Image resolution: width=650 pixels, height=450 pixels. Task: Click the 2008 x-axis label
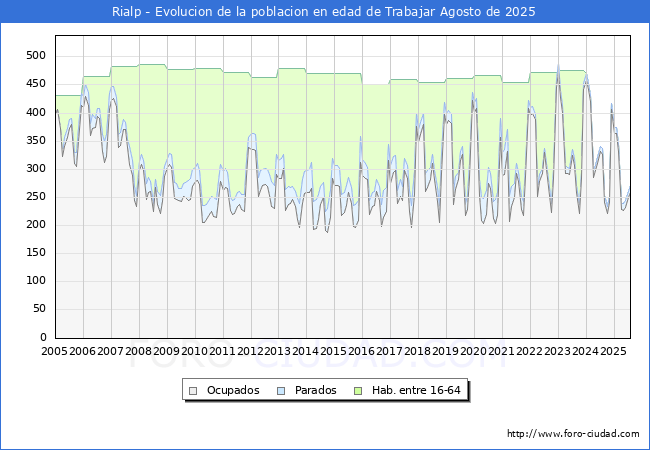point(138,351)
